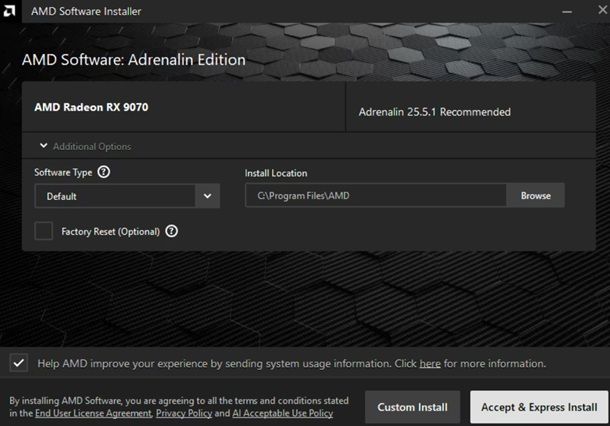610x426 pixels.
Task: Open the End User License Agreement link
Action: pyautogui.click(x=93, y=413)
